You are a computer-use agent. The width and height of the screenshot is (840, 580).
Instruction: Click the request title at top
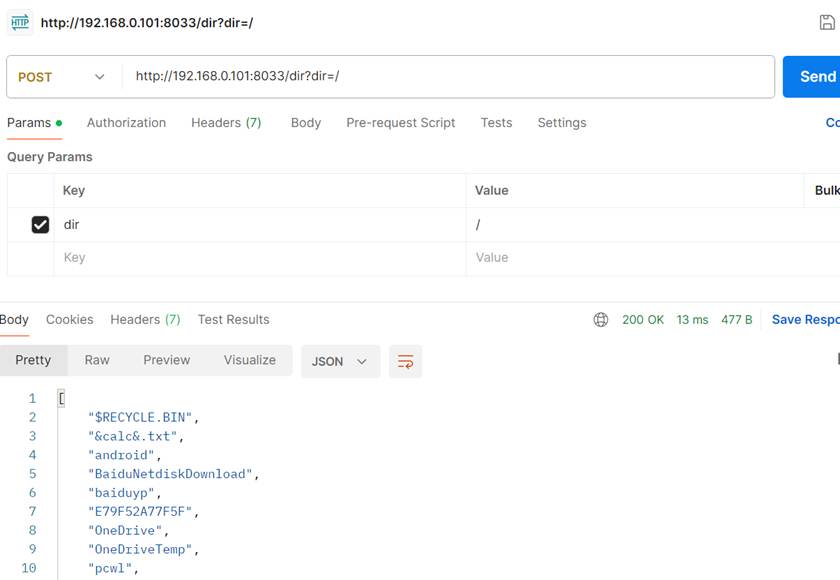147,23
